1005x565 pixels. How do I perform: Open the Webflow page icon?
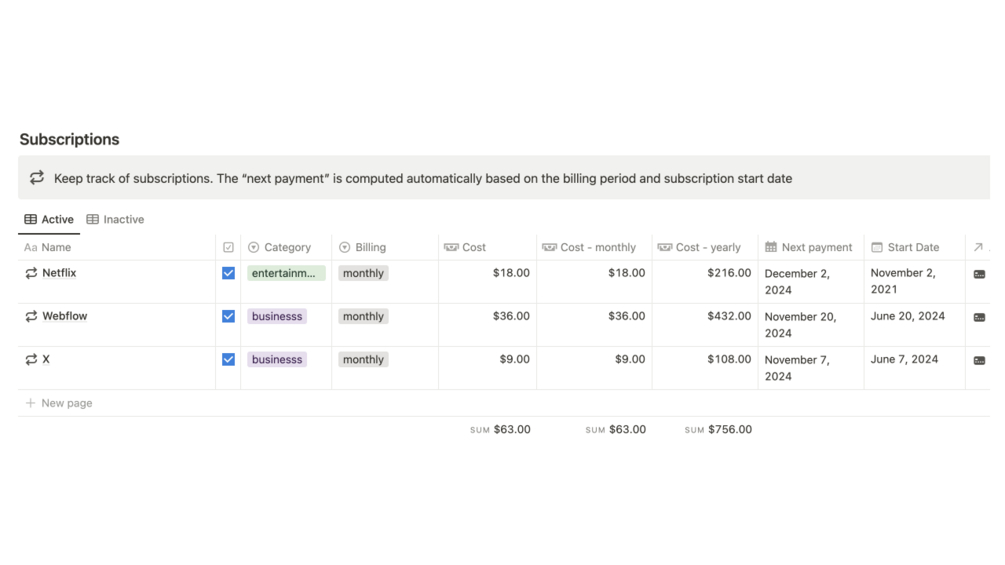point(31,316)
